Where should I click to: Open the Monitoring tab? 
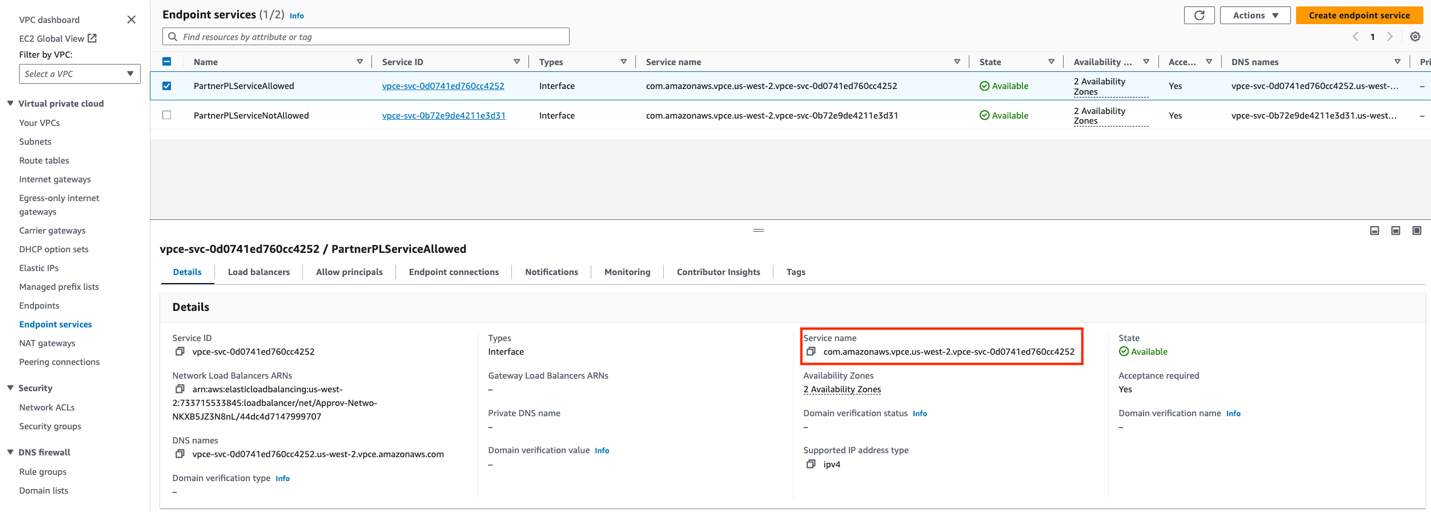point(627,272)
